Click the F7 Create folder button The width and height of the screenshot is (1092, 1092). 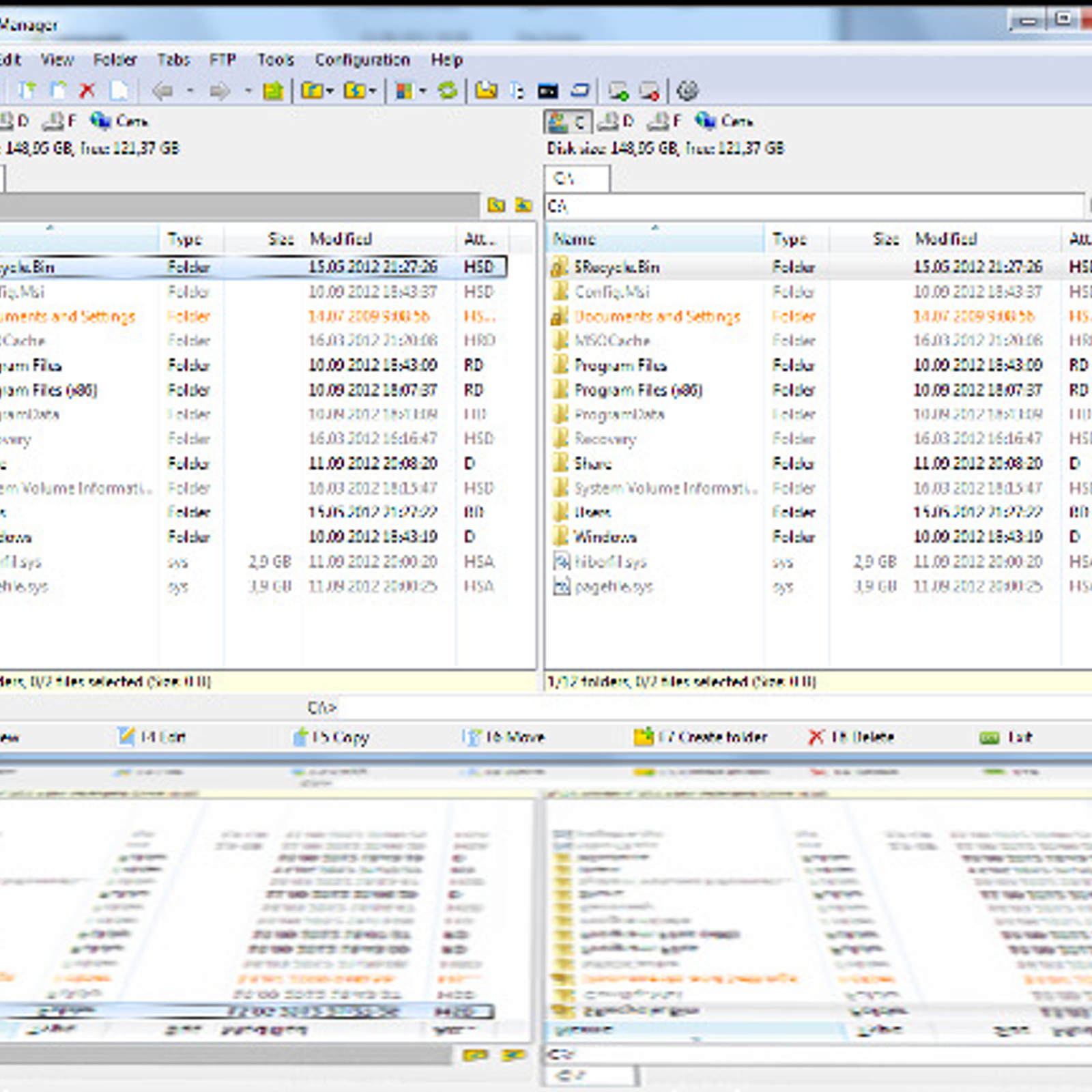pyautogui.click(x=701, y=737)
